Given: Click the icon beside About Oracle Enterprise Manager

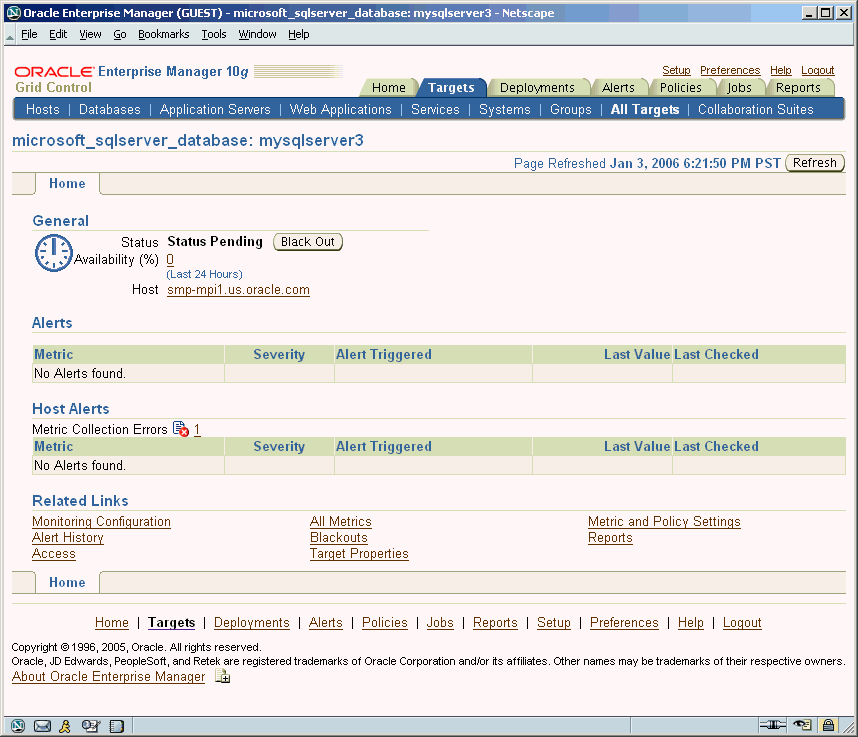Looking at the screenshot, I should [x=222, y=677].
